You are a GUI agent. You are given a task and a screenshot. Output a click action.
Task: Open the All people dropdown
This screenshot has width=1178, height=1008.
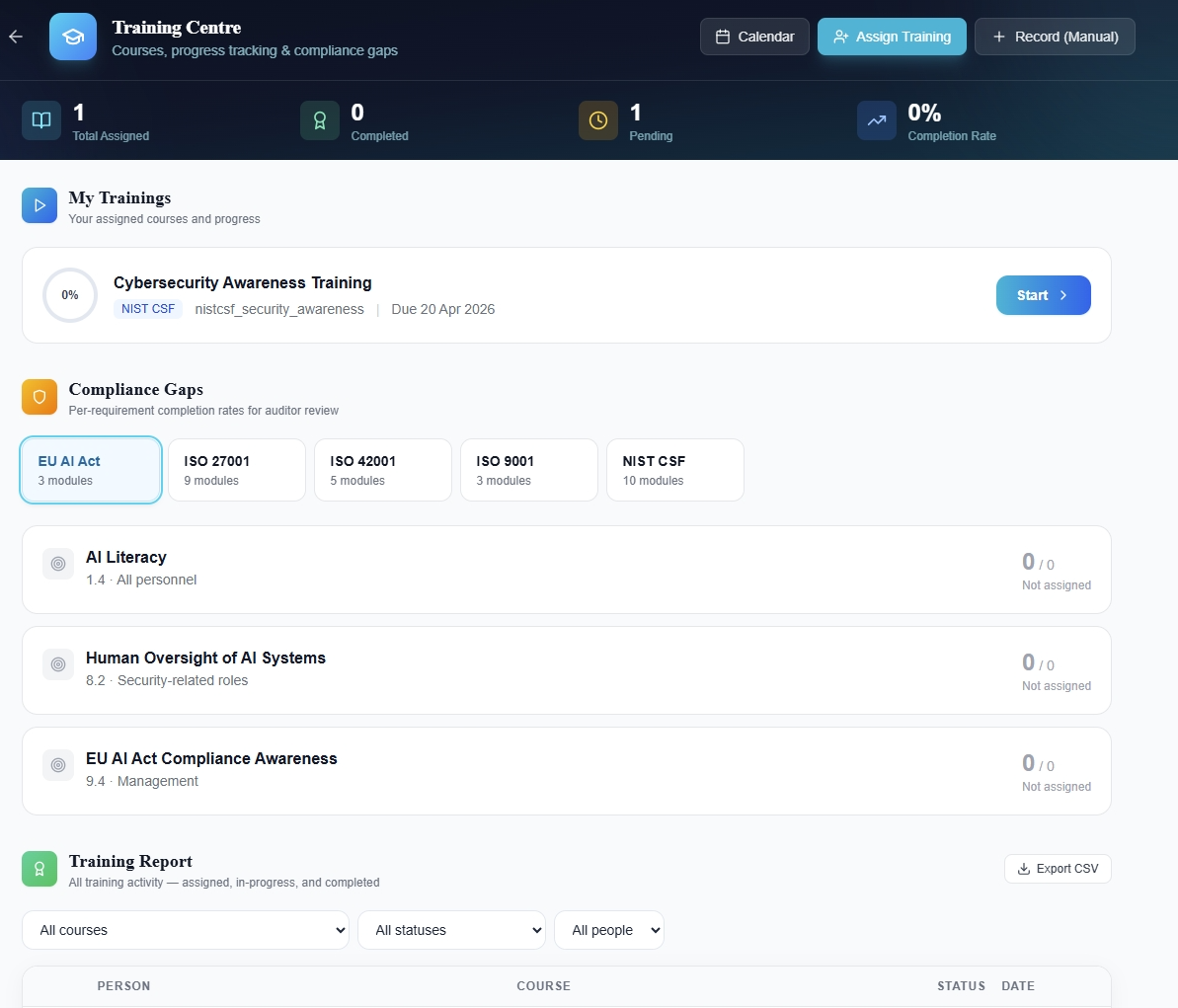[608, 929]
